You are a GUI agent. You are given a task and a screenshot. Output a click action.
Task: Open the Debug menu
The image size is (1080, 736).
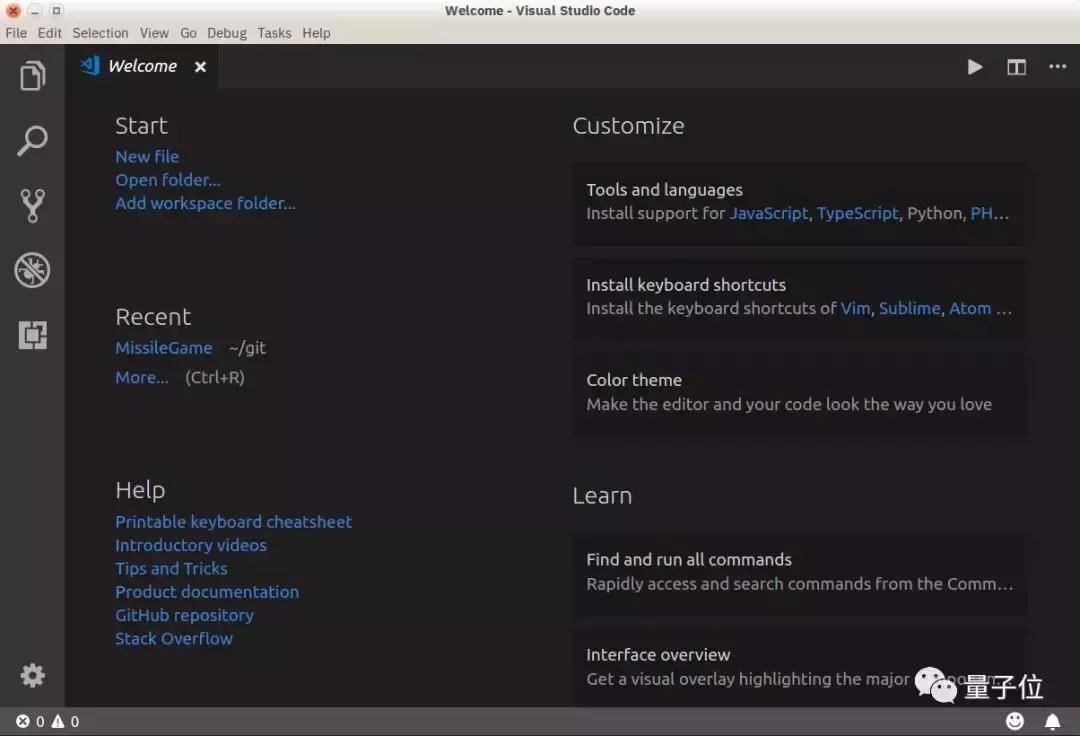tap(226, 33)
